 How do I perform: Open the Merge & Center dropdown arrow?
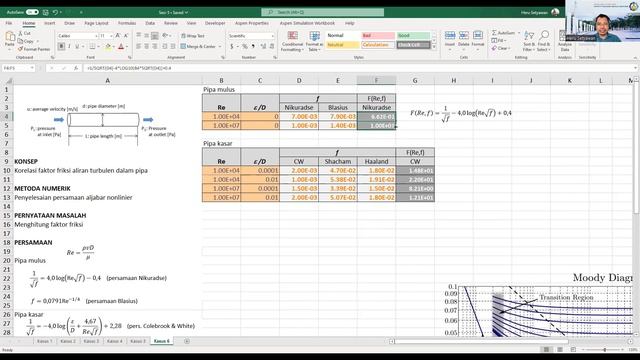pyautogui.click(x=220, y=47)
